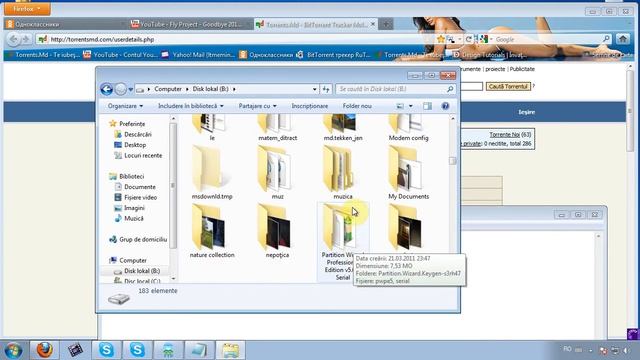The height and width of the screenshot is (360, 640).
Task: Select the muzica folder
Action: tap(342, 173)
